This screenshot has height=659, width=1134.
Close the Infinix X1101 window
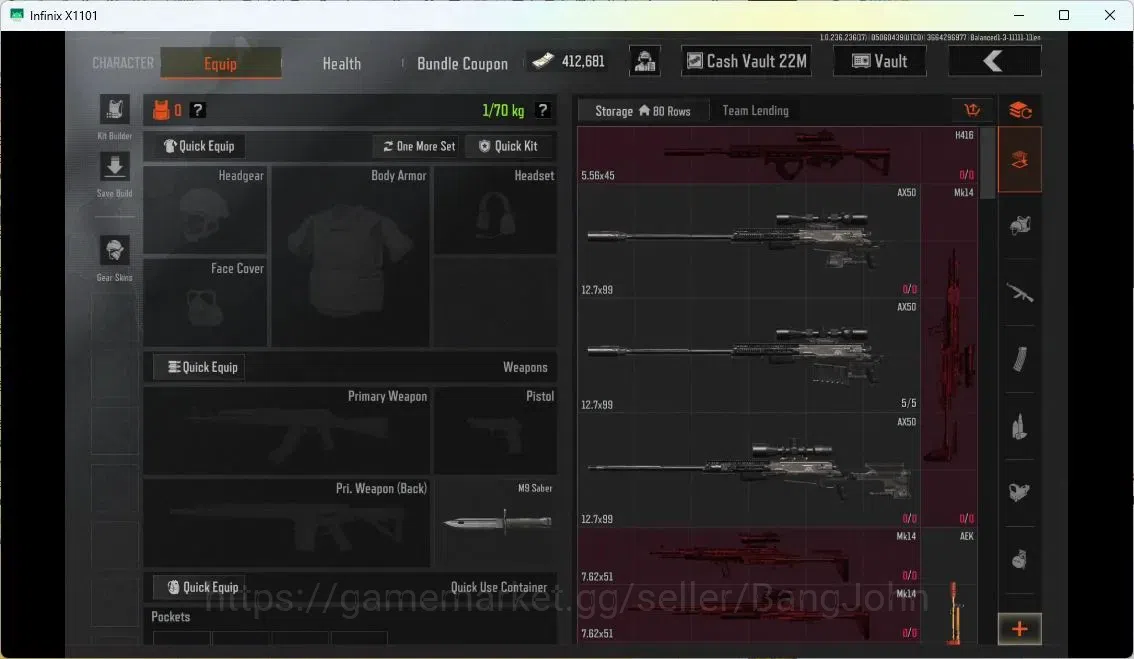pyautogui.click(x=1110, y=15)
